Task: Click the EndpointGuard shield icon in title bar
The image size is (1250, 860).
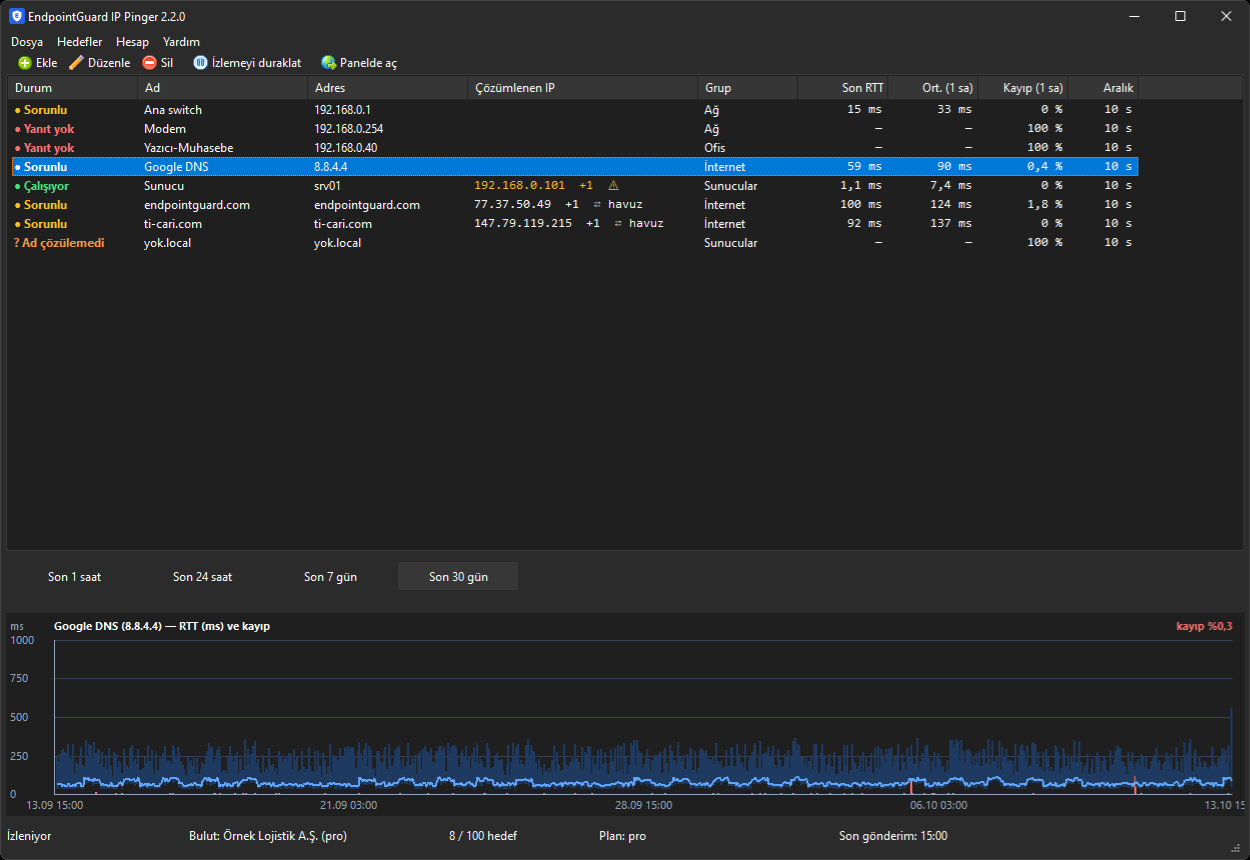Action: (16, 16)
